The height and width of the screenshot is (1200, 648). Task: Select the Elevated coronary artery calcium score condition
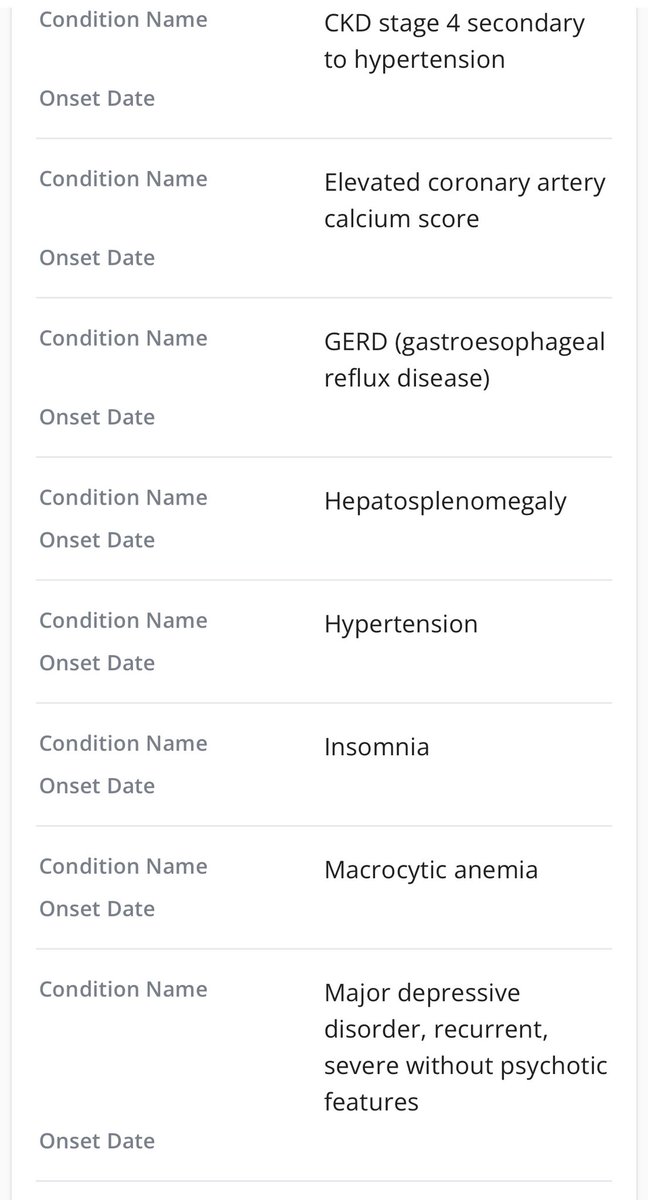465,200
